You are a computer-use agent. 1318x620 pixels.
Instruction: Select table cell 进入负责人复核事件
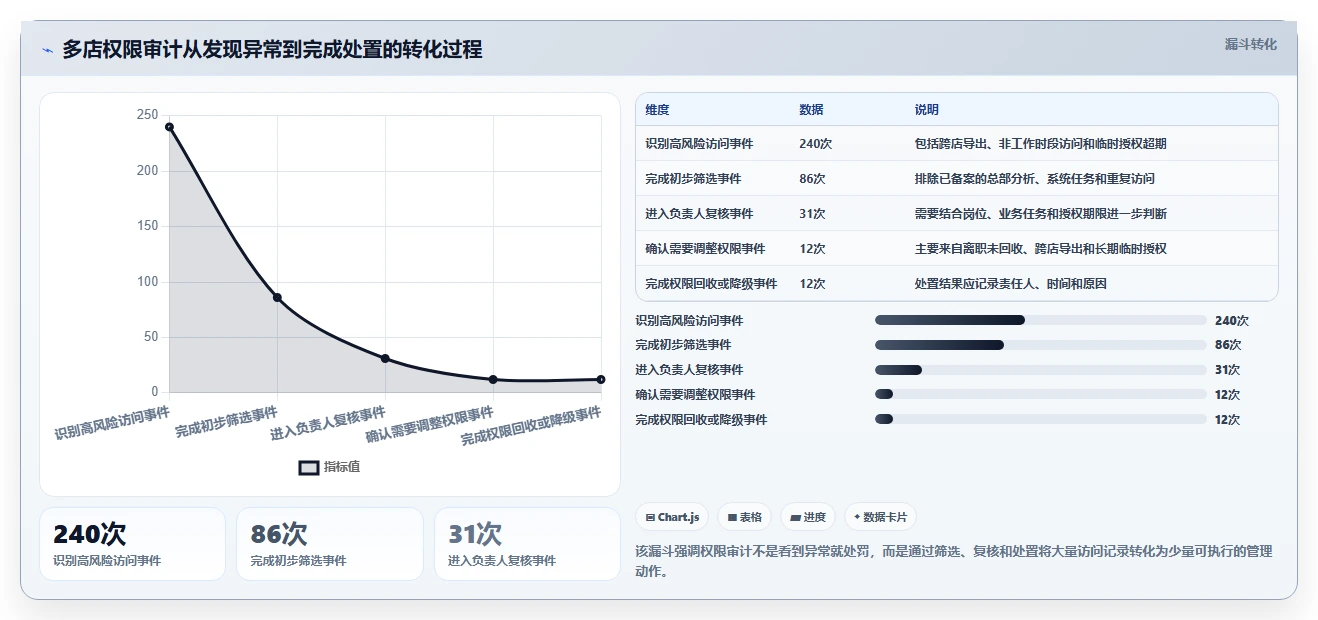pos(700,214)
